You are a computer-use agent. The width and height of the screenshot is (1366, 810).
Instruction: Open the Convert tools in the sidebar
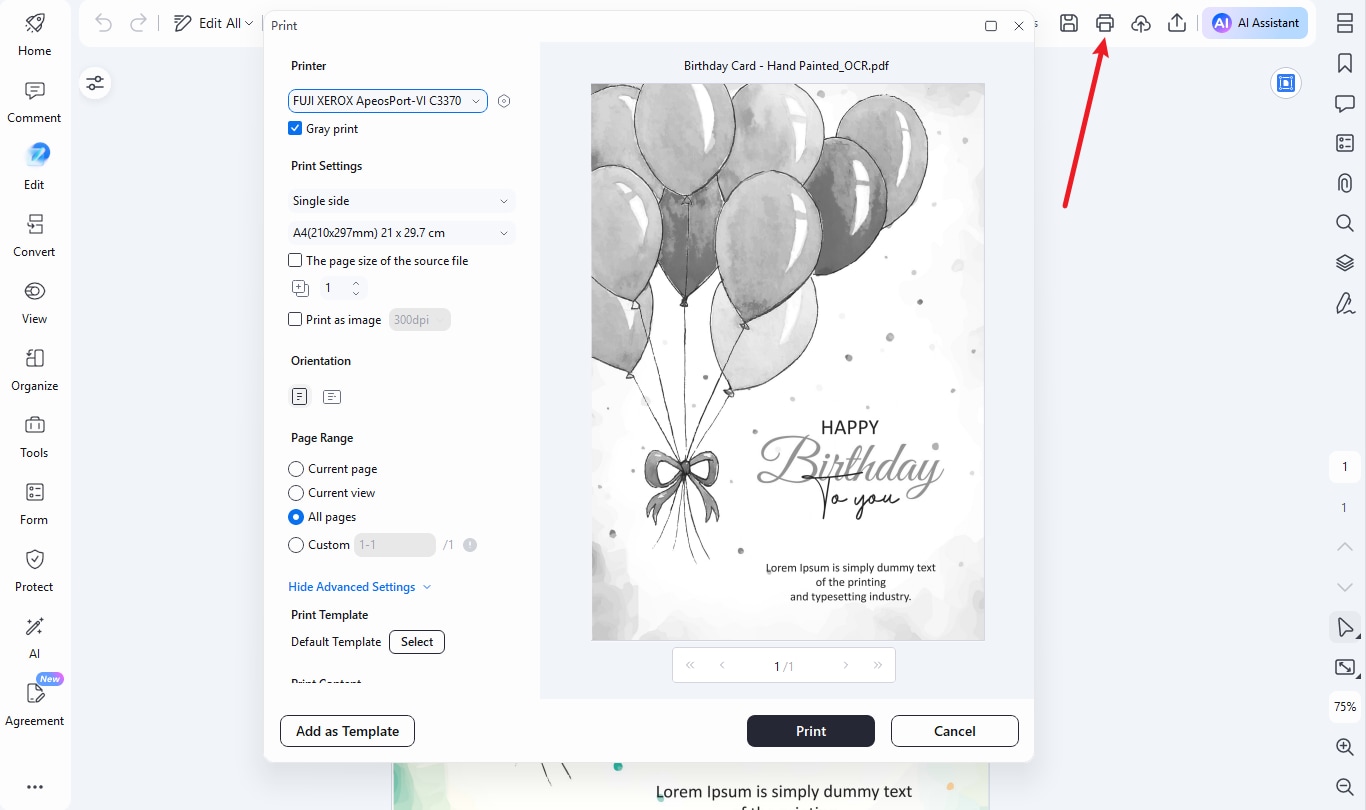pyautogui.click(x=34, y=235)
